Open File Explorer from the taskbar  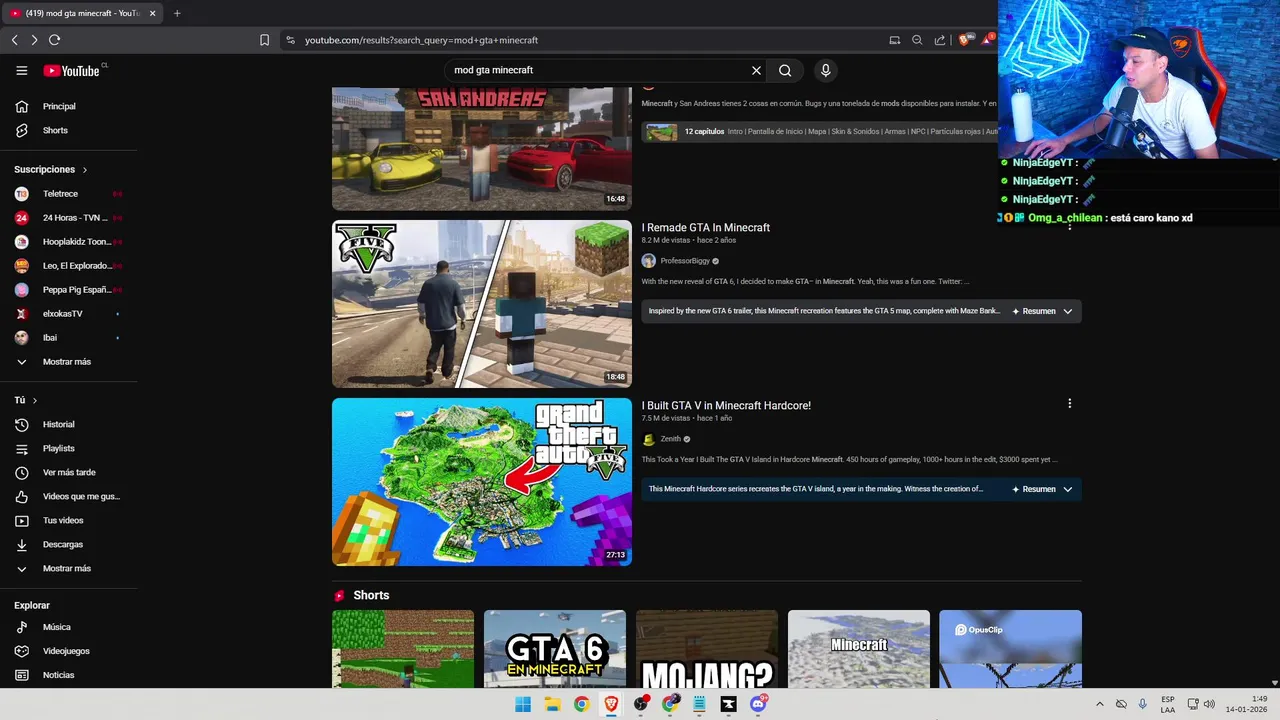552,704
